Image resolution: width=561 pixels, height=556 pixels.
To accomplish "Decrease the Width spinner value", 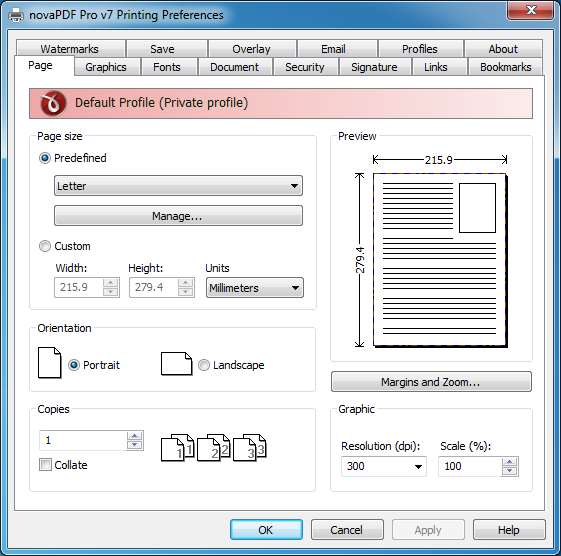I will click(x=111, y=292).
